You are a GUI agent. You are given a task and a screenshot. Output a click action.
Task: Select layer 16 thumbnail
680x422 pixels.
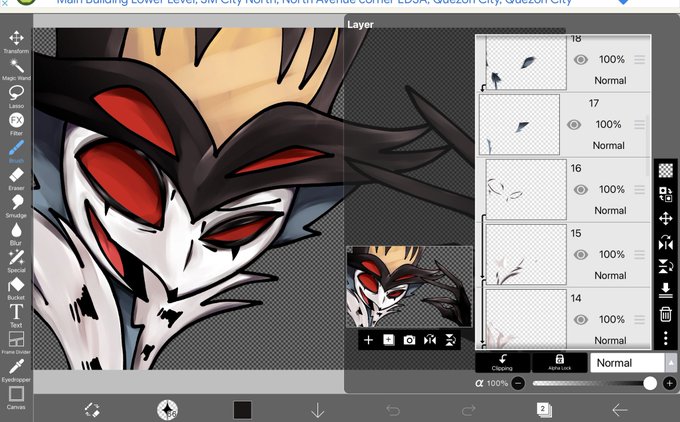click(526, 190)
